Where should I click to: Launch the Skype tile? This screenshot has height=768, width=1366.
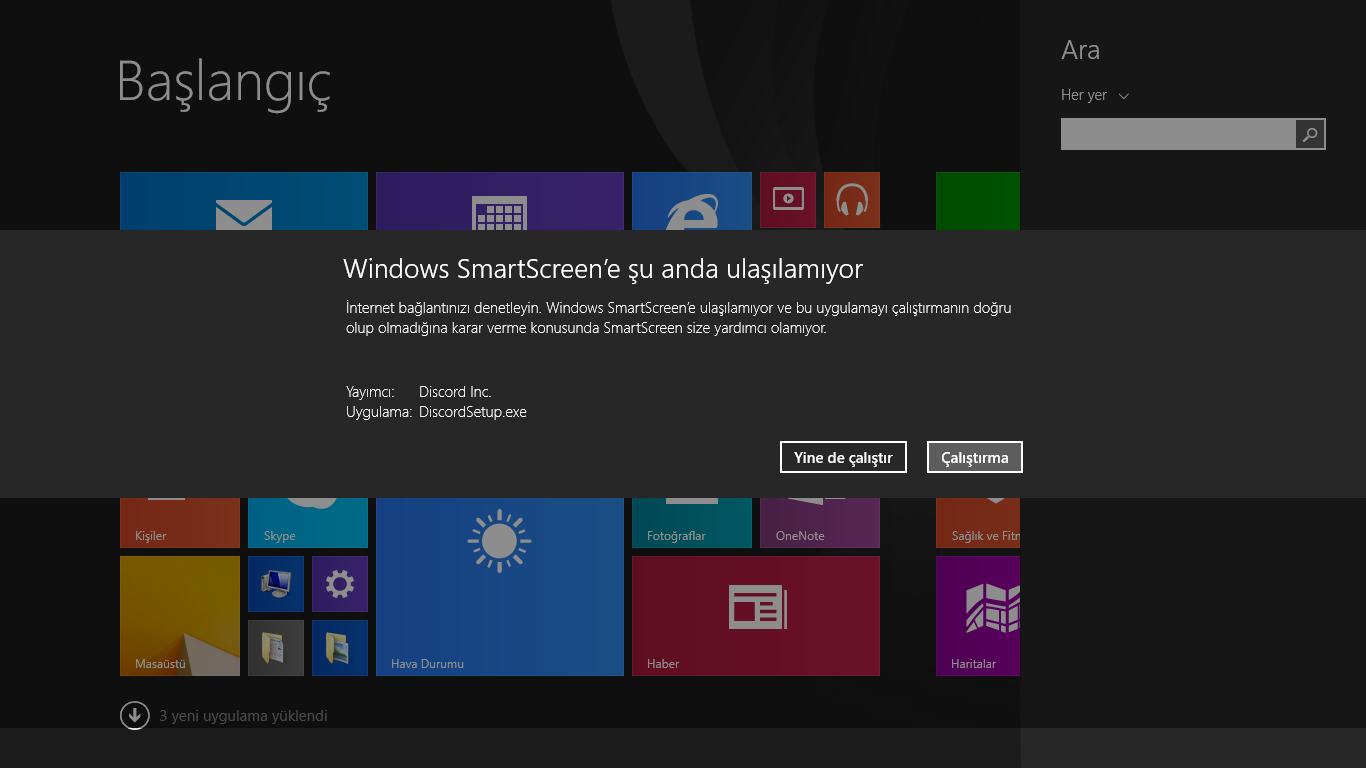(308, 523)
